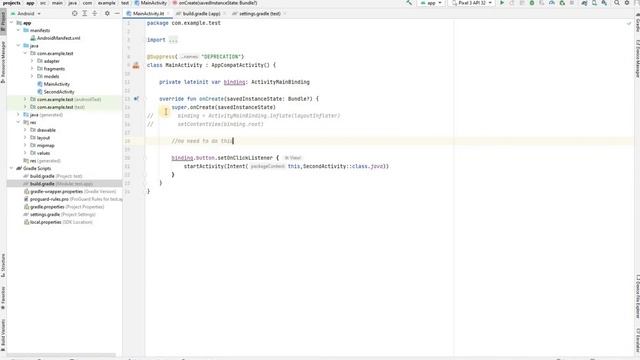Screen dimensions: 640x360
Task: Open the Android project view dropdown
Action: click(x=26, y=13)
